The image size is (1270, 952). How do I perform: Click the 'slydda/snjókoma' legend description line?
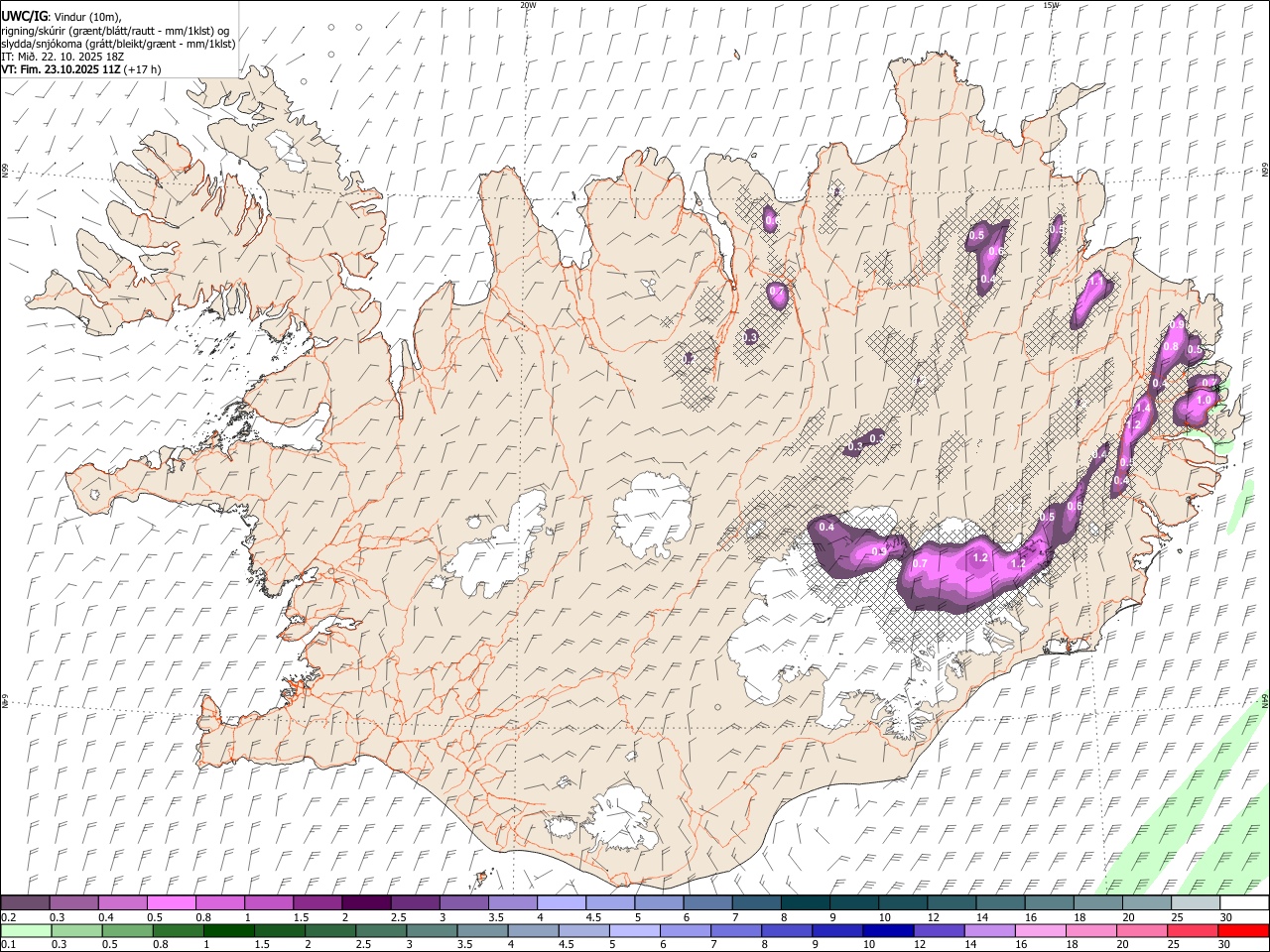click(118, 44)
